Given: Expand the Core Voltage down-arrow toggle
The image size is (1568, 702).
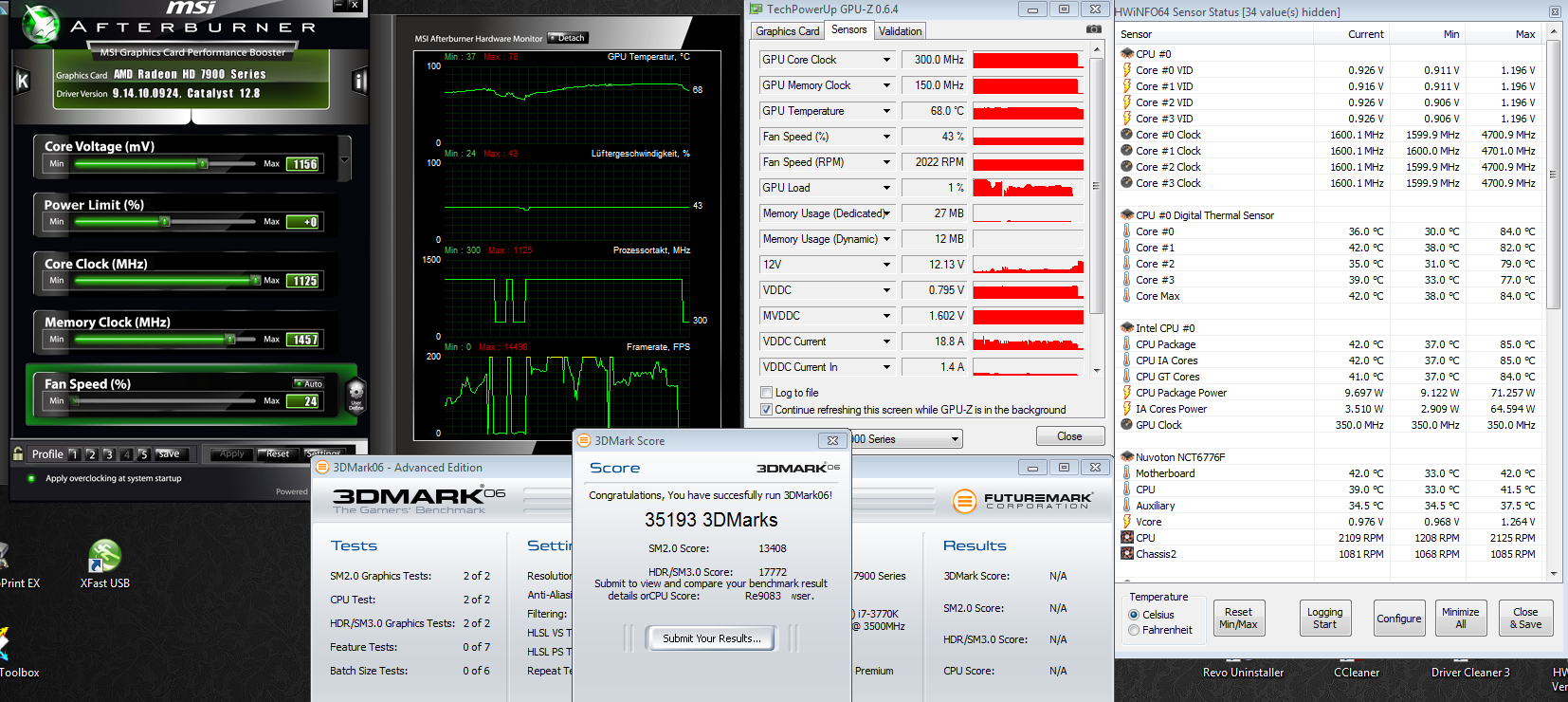Looking at the screenshot, I should pyautogui.click(x=345, y=159).
